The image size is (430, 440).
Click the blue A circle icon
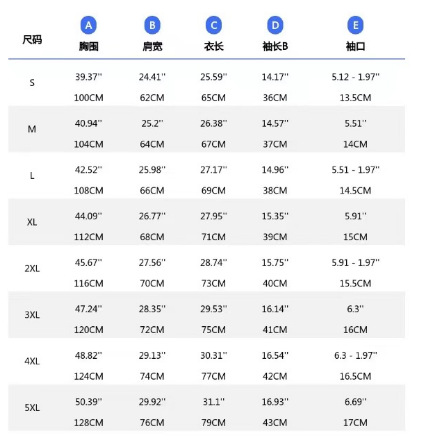pyautogui.click(x=88, y=25)
